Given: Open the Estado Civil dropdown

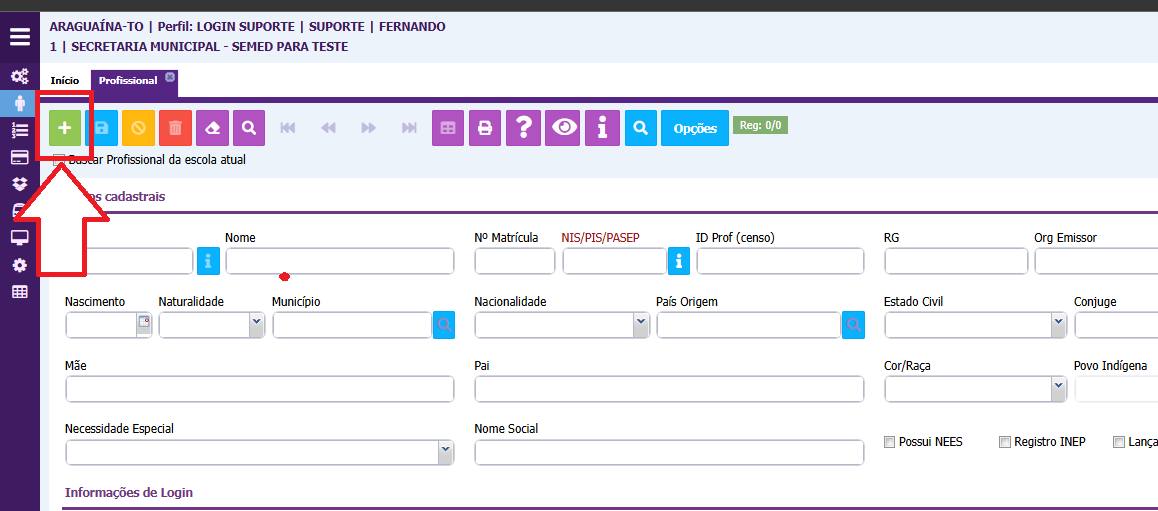Looking at the screenshot, I should [1058, 325].
